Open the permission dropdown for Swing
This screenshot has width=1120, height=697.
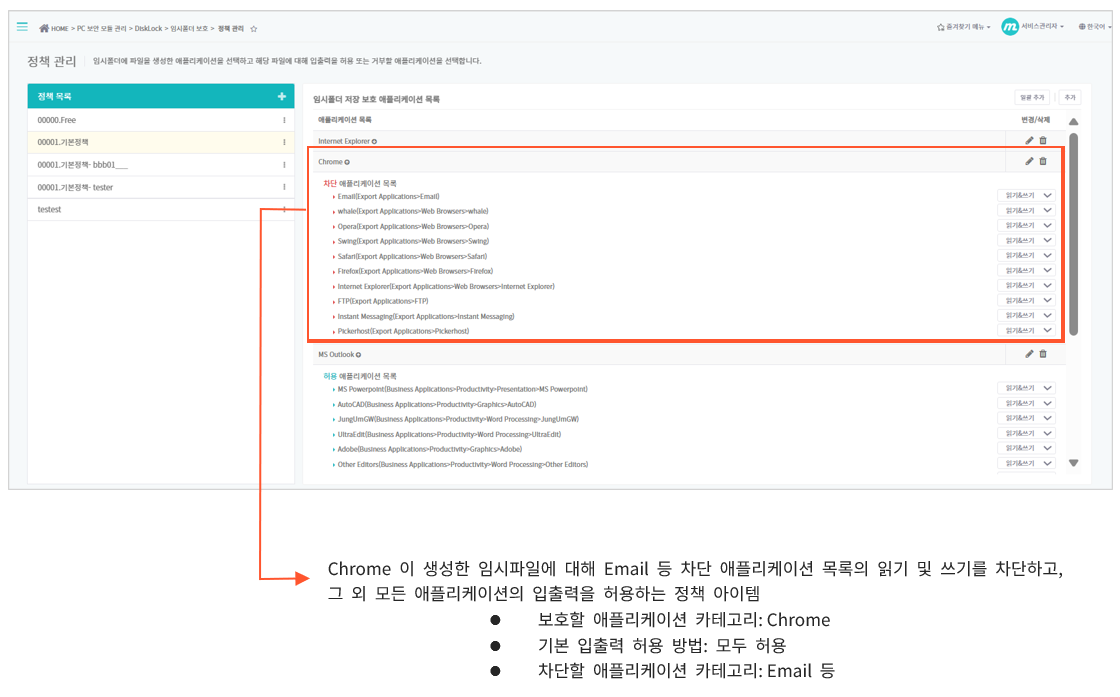1026,241
